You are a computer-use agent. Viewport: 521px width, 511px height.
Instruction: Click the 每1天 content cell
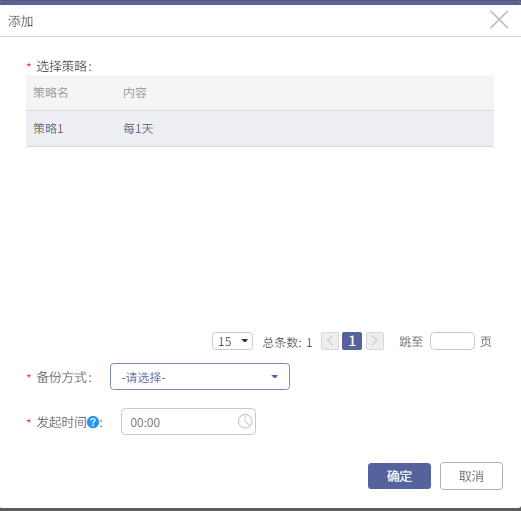click(x=138, y=129)
